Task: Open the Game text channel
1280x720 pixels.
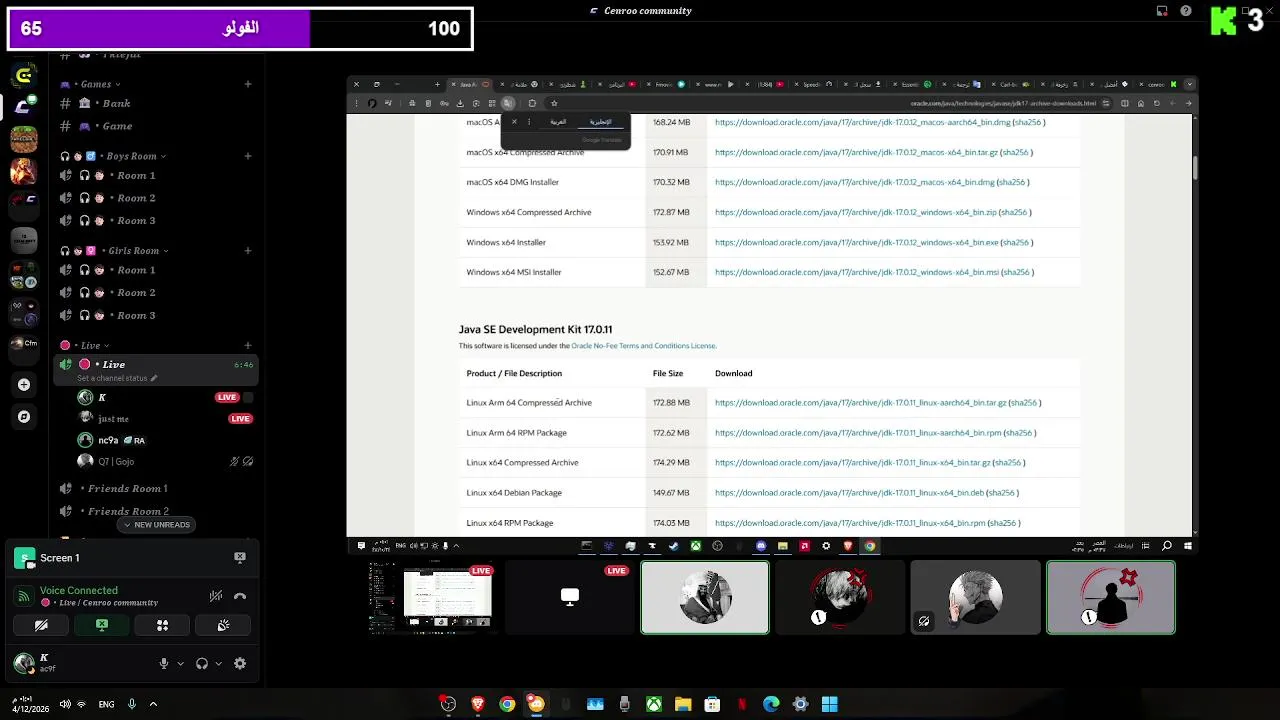Action: tap(156, 126)
